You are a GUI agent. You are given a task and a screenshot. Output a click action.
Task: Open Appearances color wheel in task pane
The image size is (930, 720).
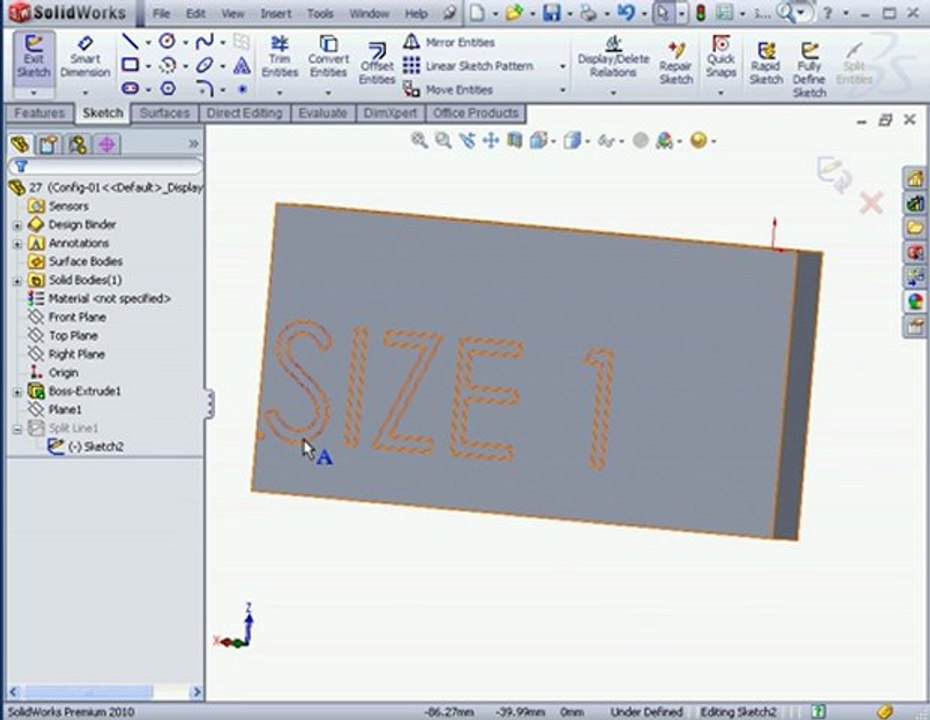coord(915,301)
